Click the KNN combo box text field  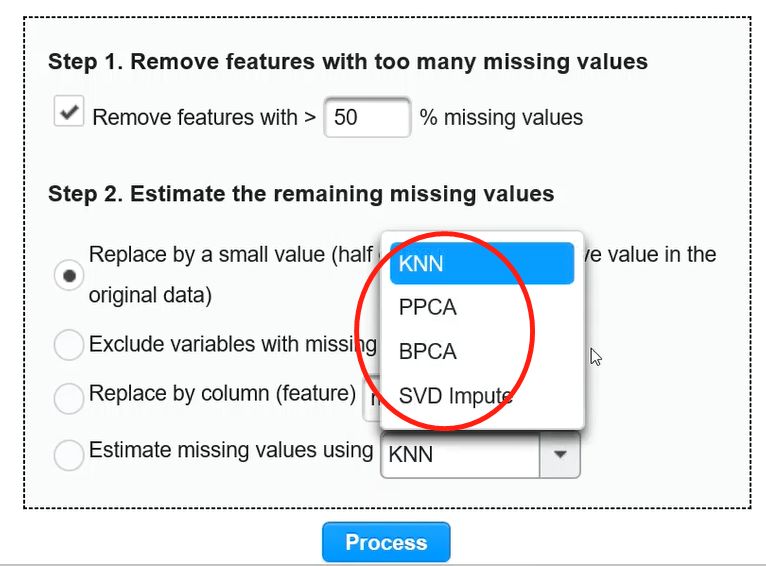tap(460, 455)
